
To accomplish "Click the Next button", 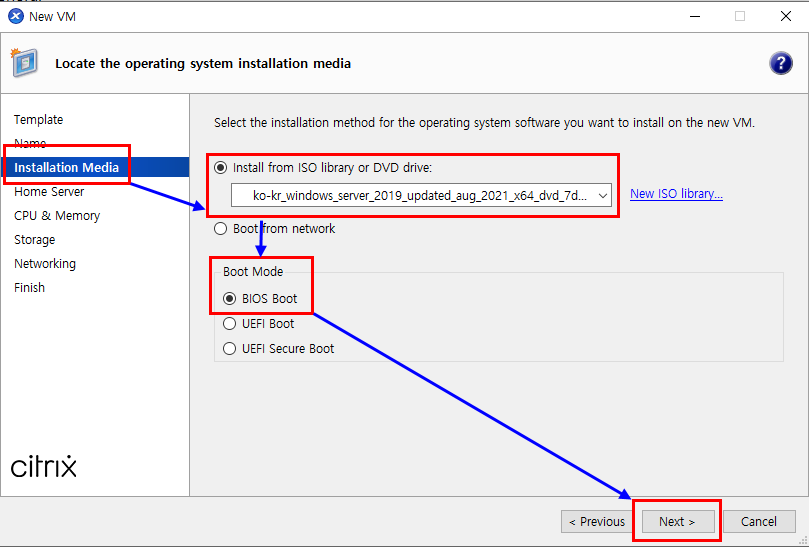I will (677, 522).
